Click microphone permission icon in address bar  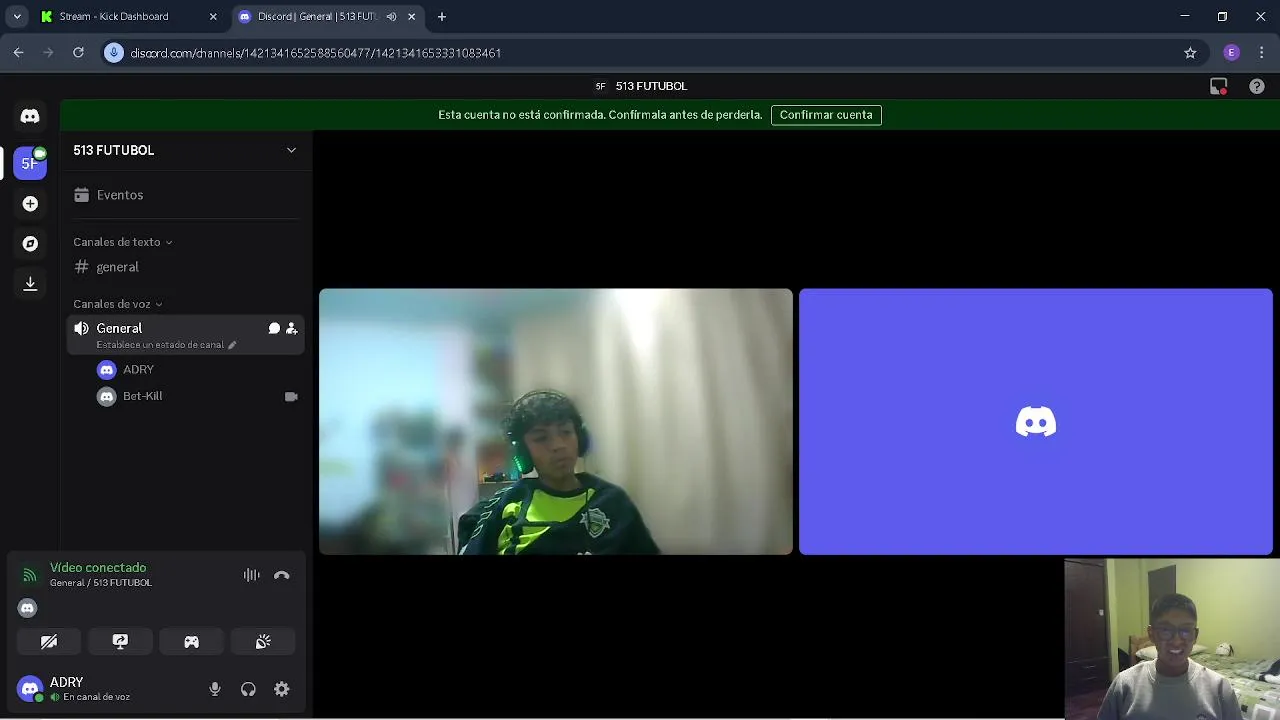click(114, 53)
